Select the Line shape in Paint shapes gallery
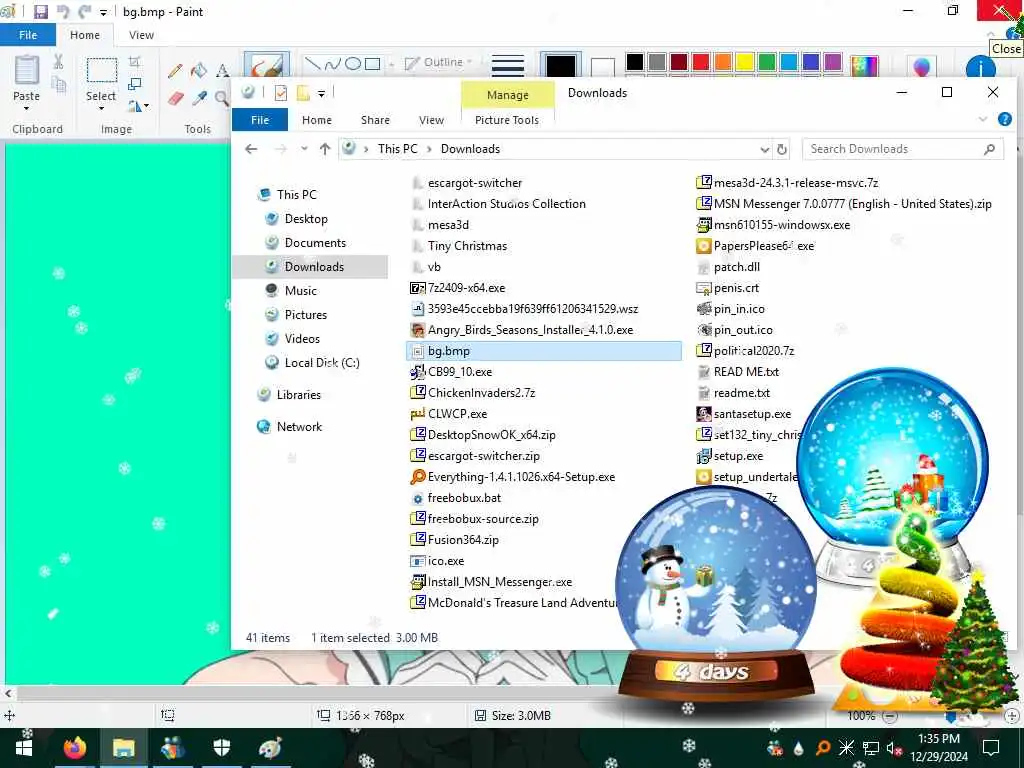The width and height of the screenshot is (1024, 768). pos(313,63)
